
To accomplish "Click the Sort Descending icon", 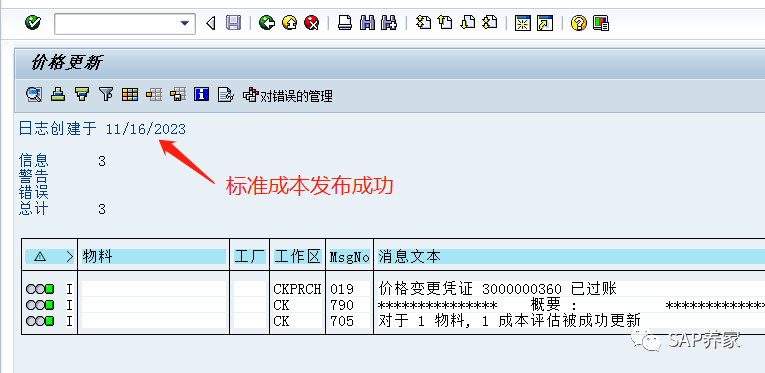I will [82, 94].
